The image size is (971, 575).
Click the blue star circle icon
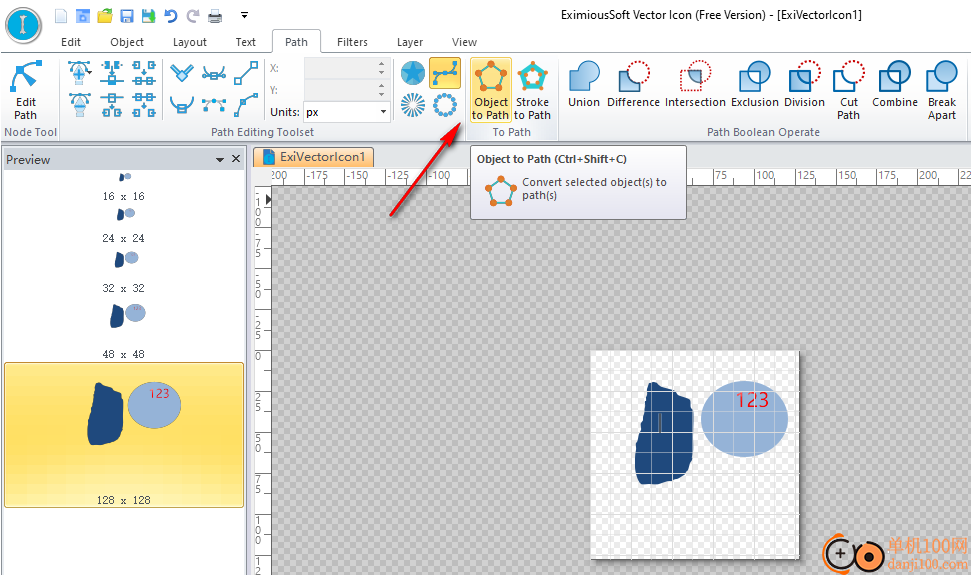412,73
